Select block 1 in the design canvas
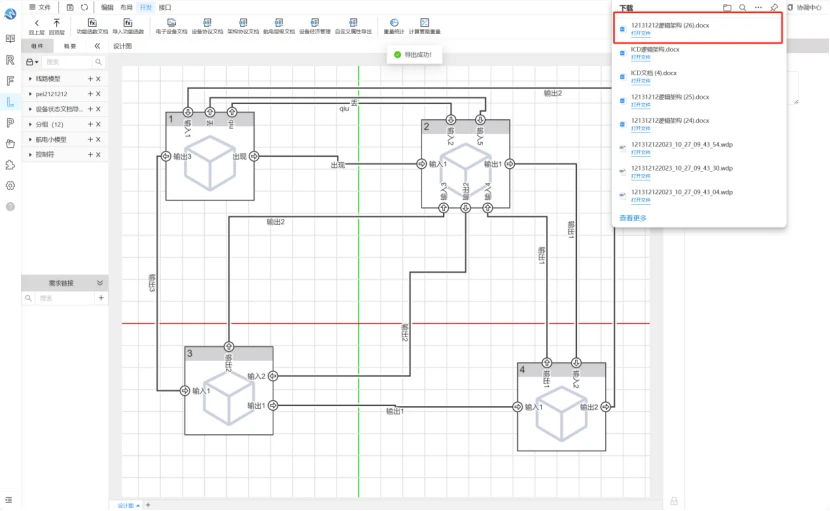The image size is (830, 511). [x=210, y=156]
